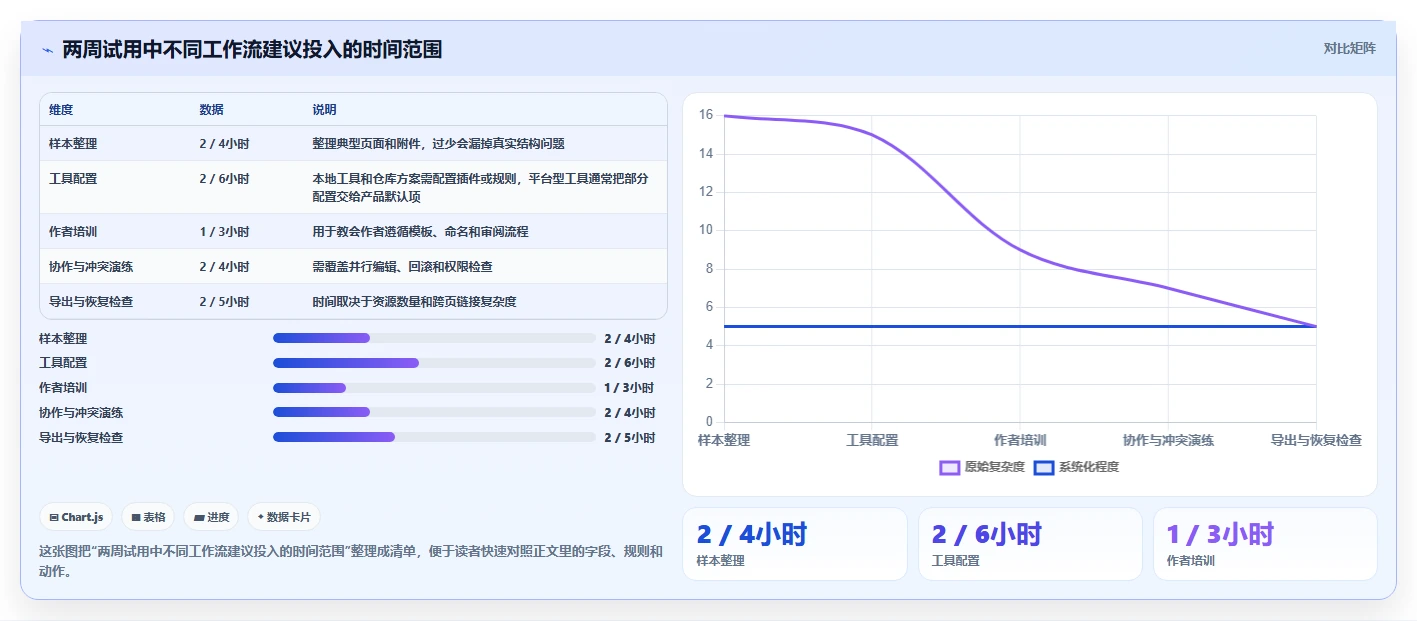Click the description 时间取决于资源数量和跨页链接复杂度
Image resolution: width=1417 pixels, height=621 pixels.
414,302
